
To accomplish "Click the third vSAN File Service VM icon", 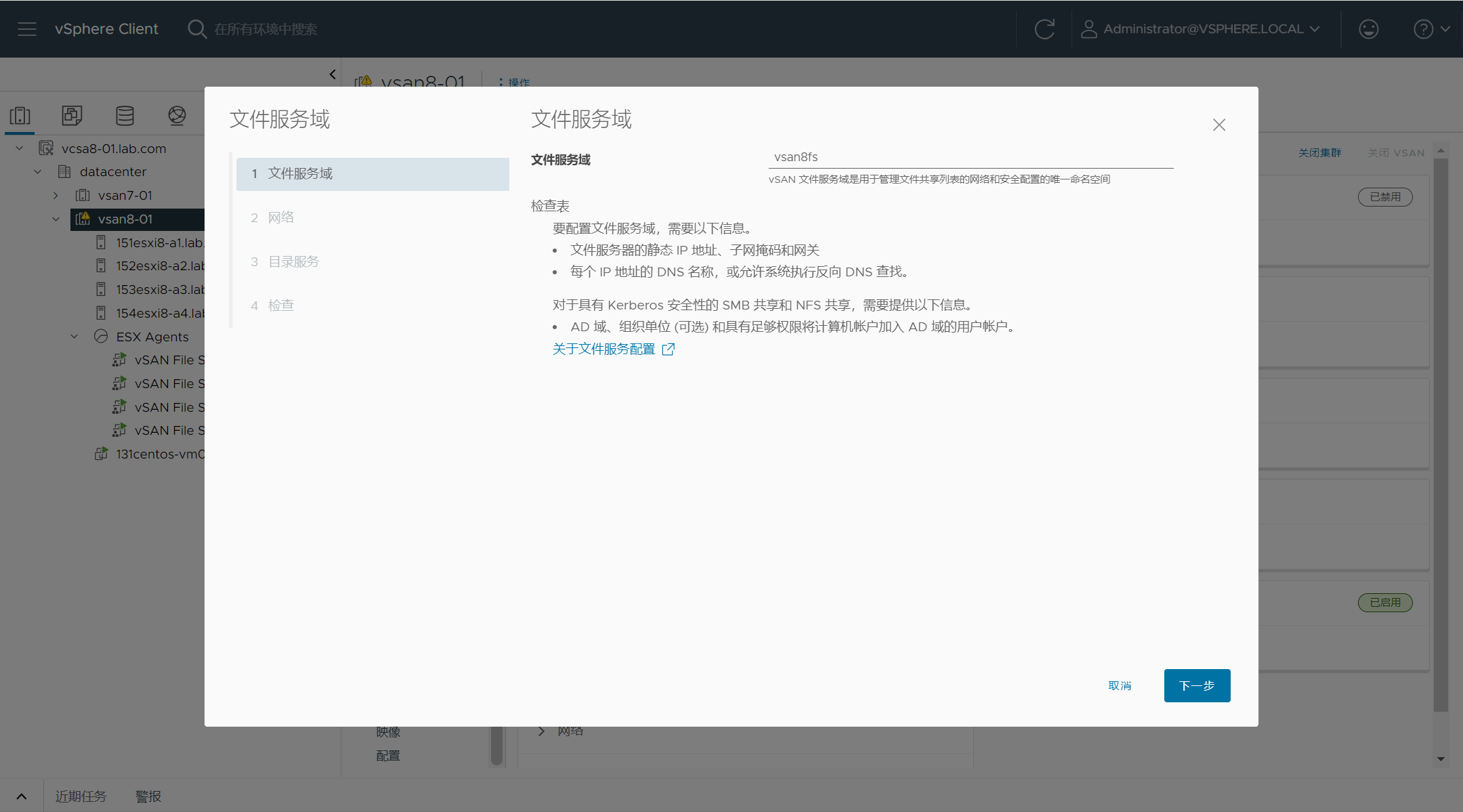I will click(x=120, y=407).
